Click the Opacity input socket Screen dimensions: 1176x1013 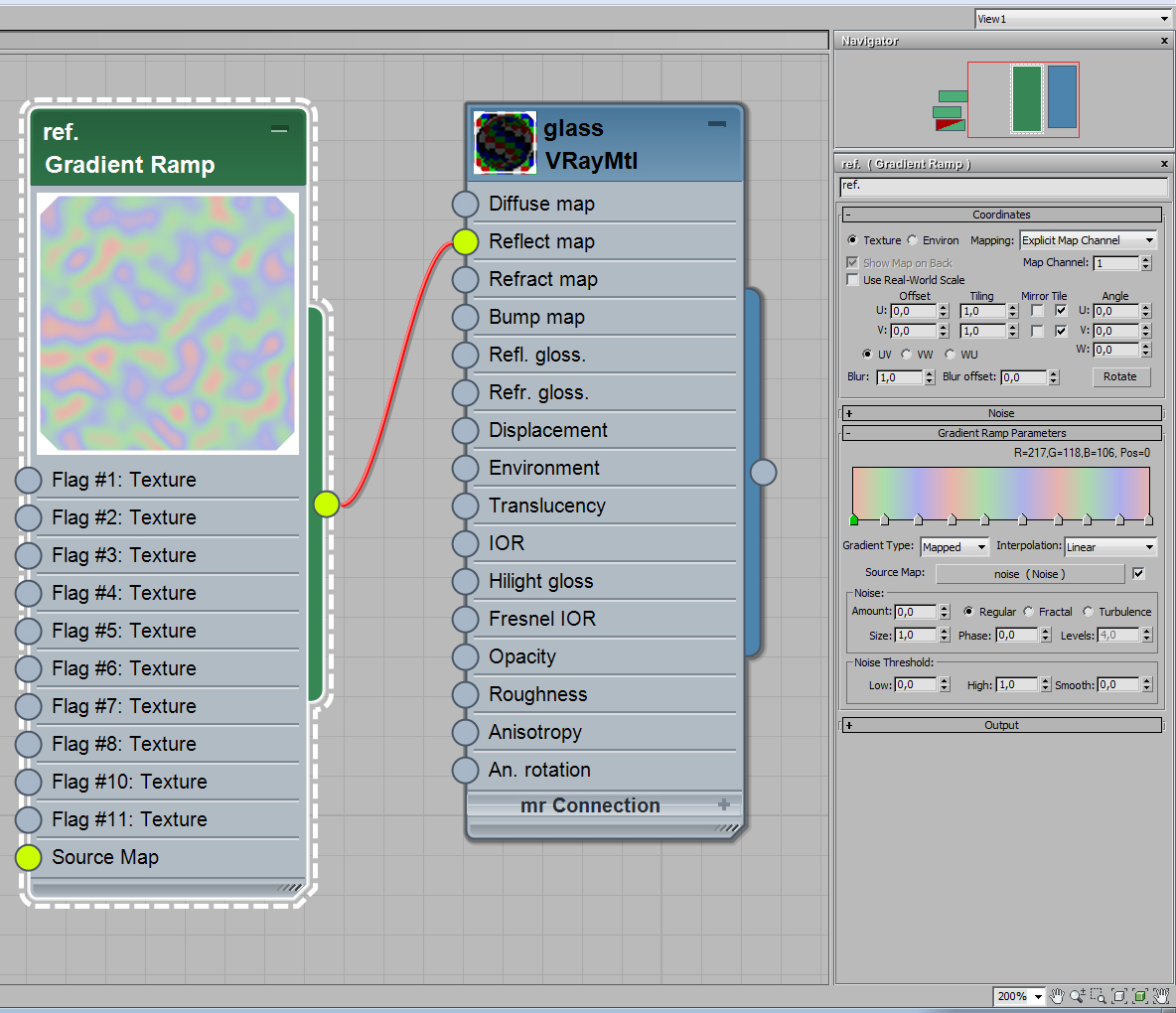click(465, 656)
